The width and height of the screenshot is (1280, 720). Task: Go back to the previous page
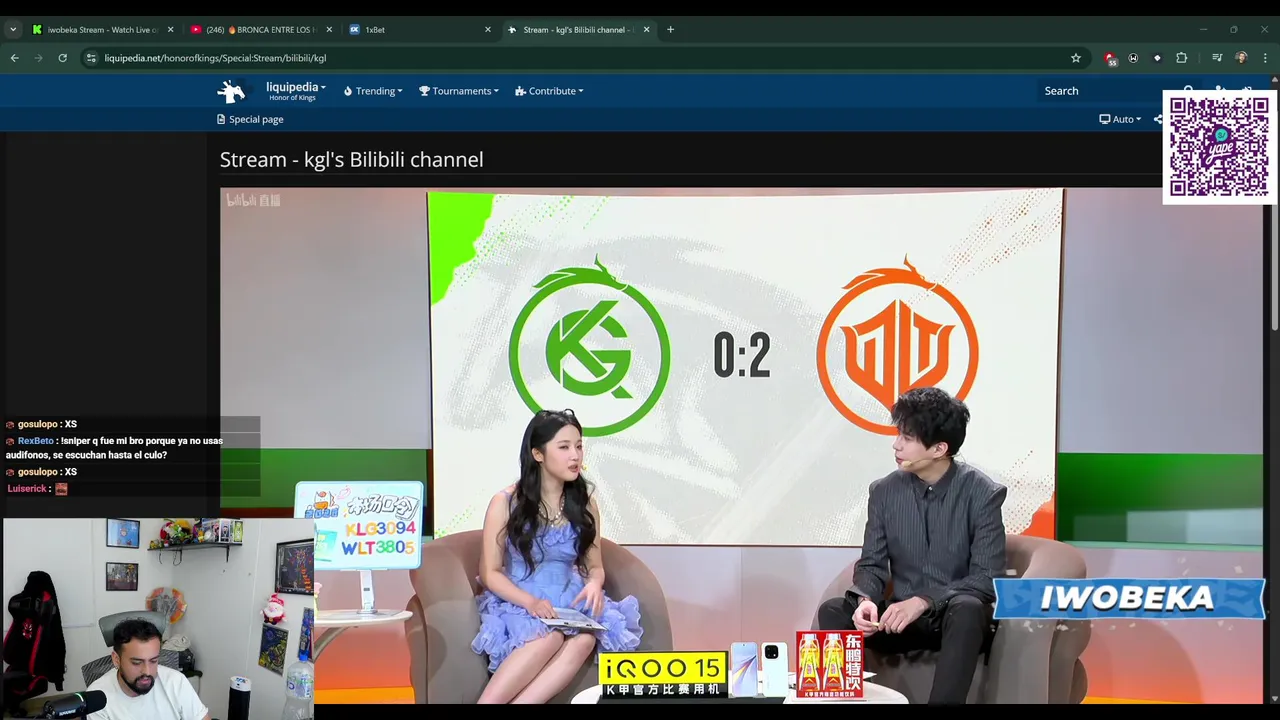15,58
